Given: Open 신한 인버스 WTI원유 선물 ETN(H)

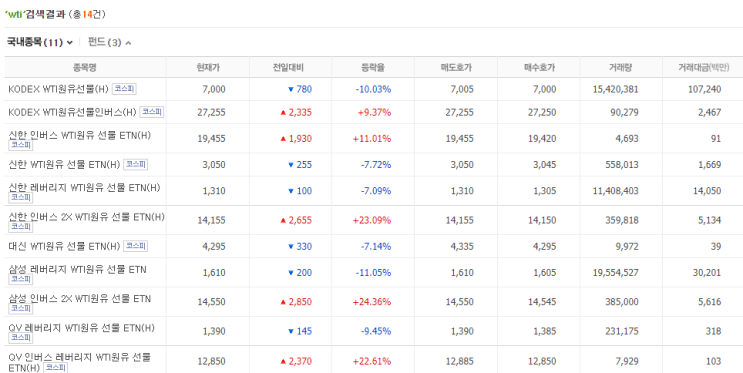Looking at the screenshot, I should [x=79, y=136].
